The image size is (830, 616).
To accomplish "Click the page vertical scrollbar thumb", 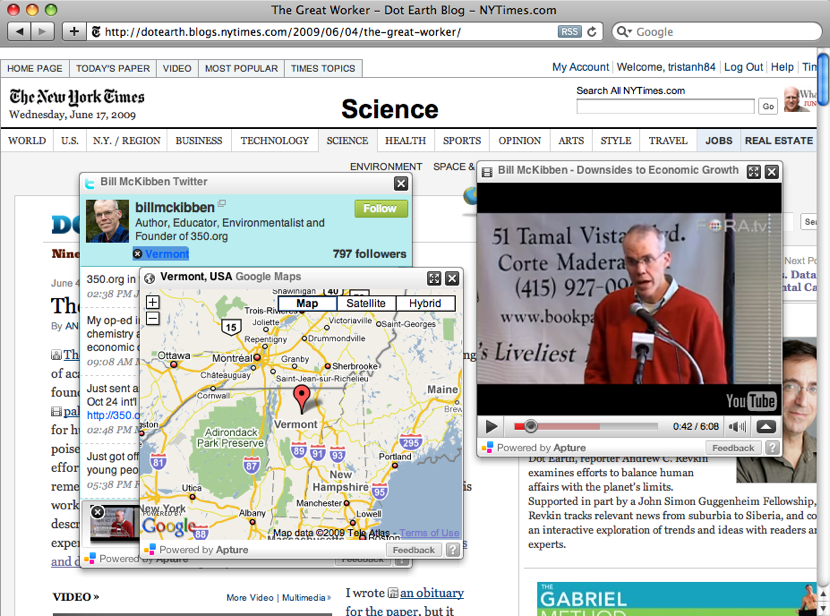I will tap(823, 79).
